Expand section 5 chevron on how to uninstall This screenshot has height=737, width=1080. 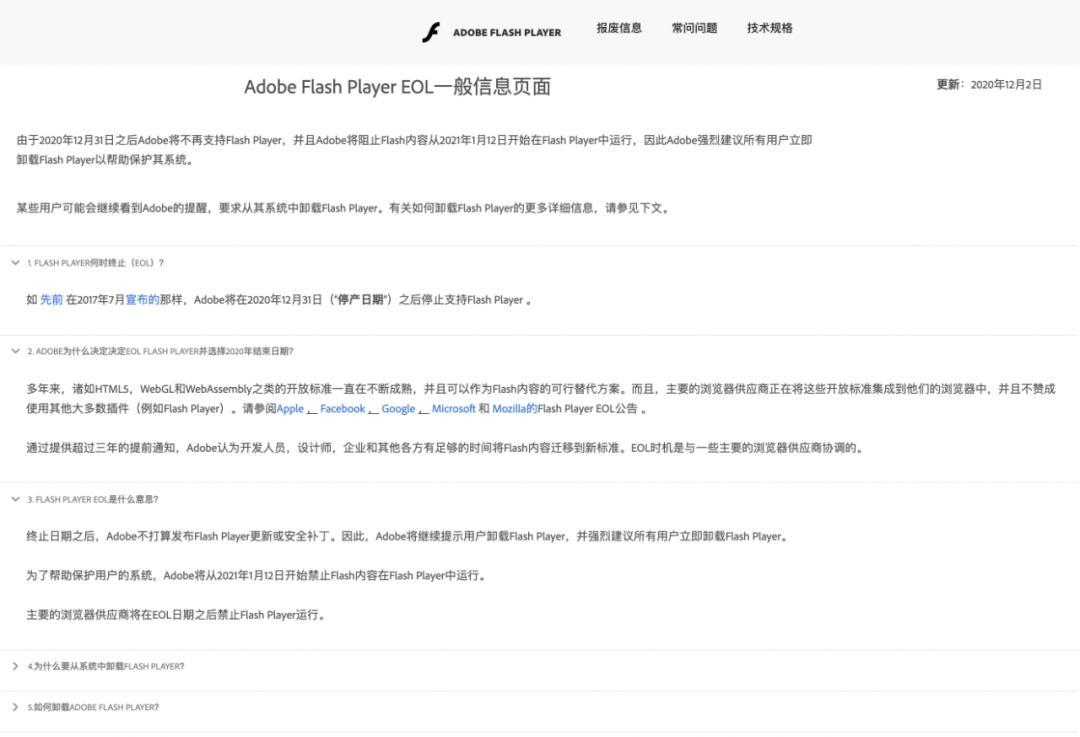[15, 707]
